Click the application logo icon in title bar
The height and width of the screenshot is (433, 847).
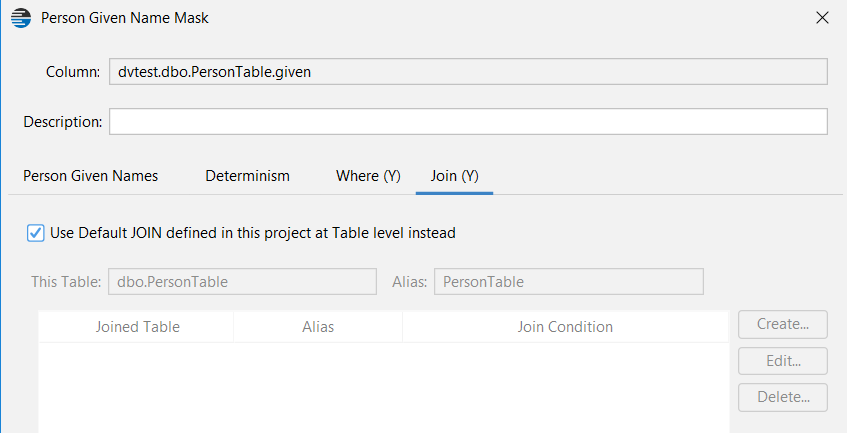tap(21, 18)
